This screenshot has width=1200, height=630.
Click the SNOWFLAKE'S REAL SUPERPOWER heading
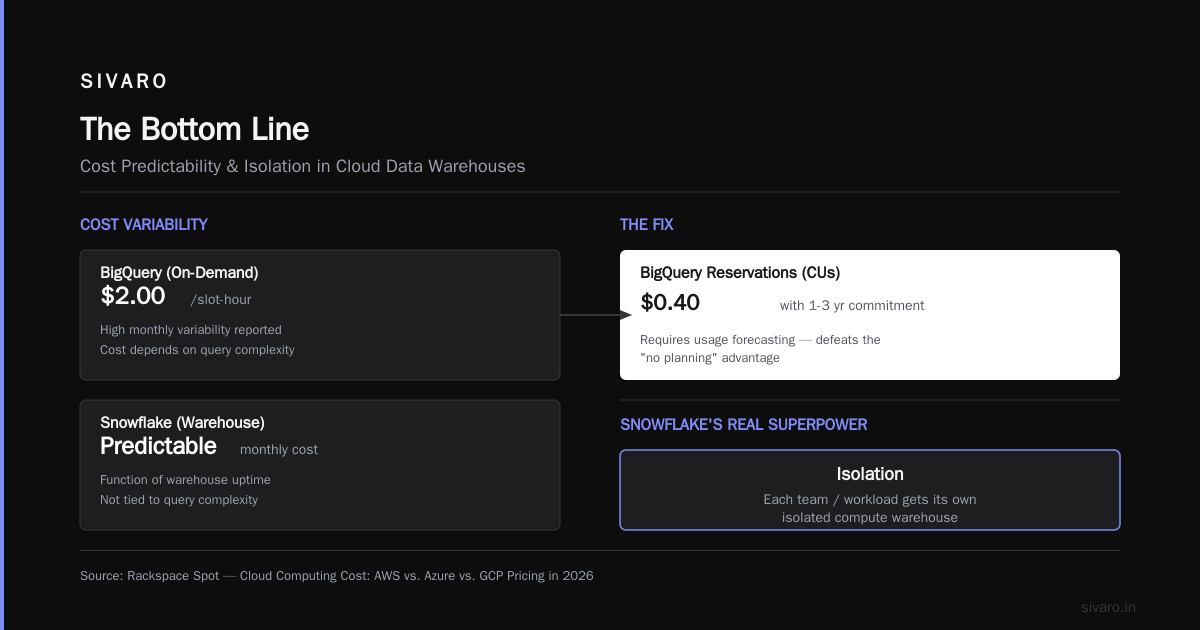point(744,425)
